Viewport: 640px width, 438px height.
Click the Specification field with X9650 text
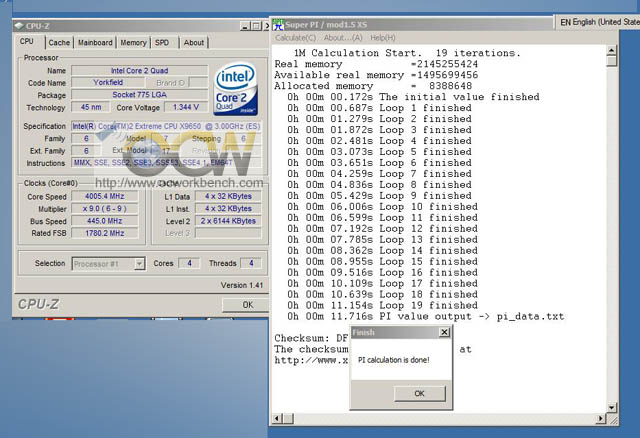(166, 126)
